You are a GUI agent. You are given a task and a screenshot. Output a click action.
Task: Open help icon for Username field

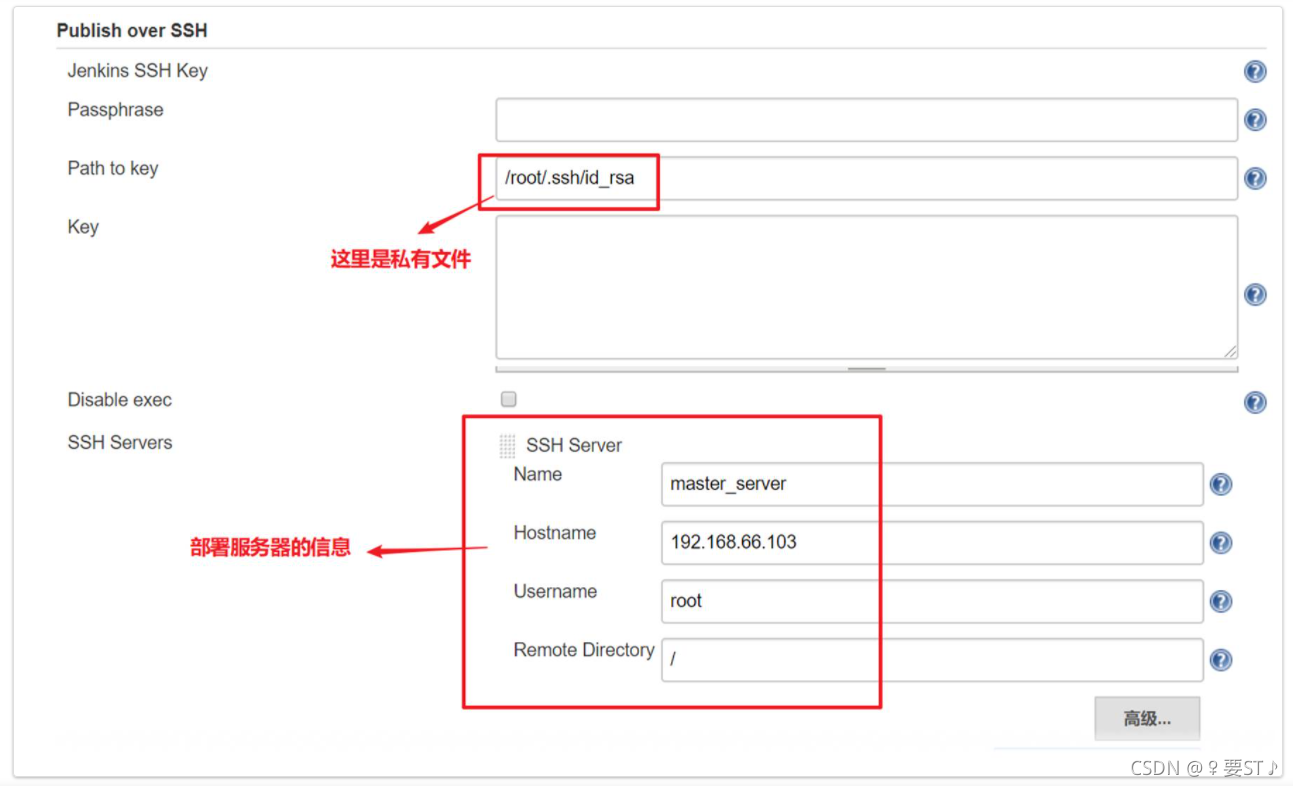[x=1220, y=602]
